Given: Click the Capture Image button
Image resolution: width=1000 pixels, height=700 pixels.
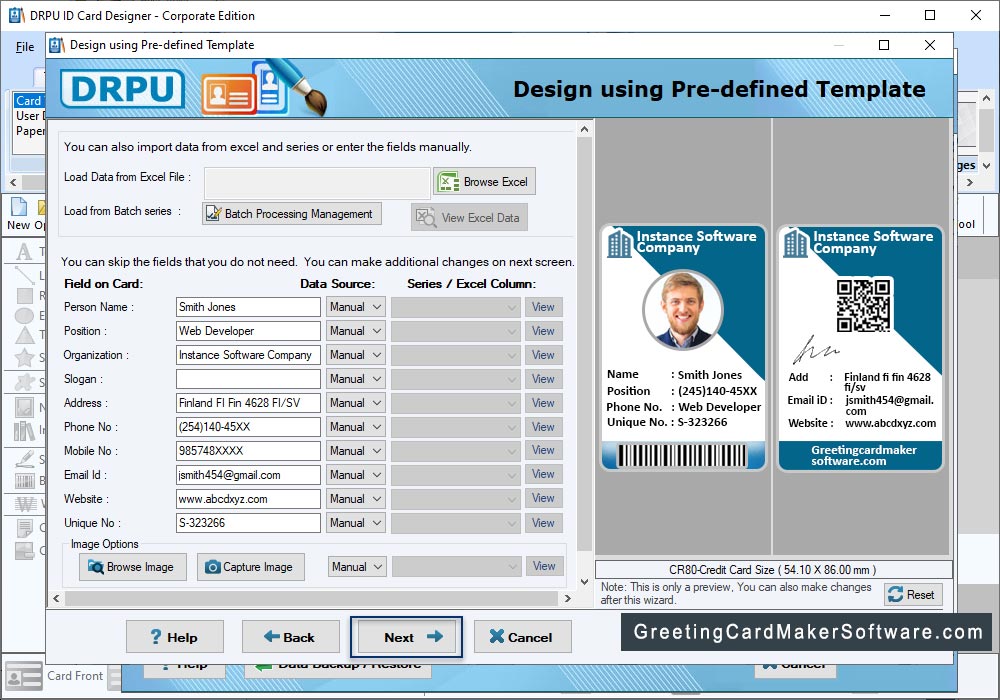Looking at the screenshot, I should 251,567.
